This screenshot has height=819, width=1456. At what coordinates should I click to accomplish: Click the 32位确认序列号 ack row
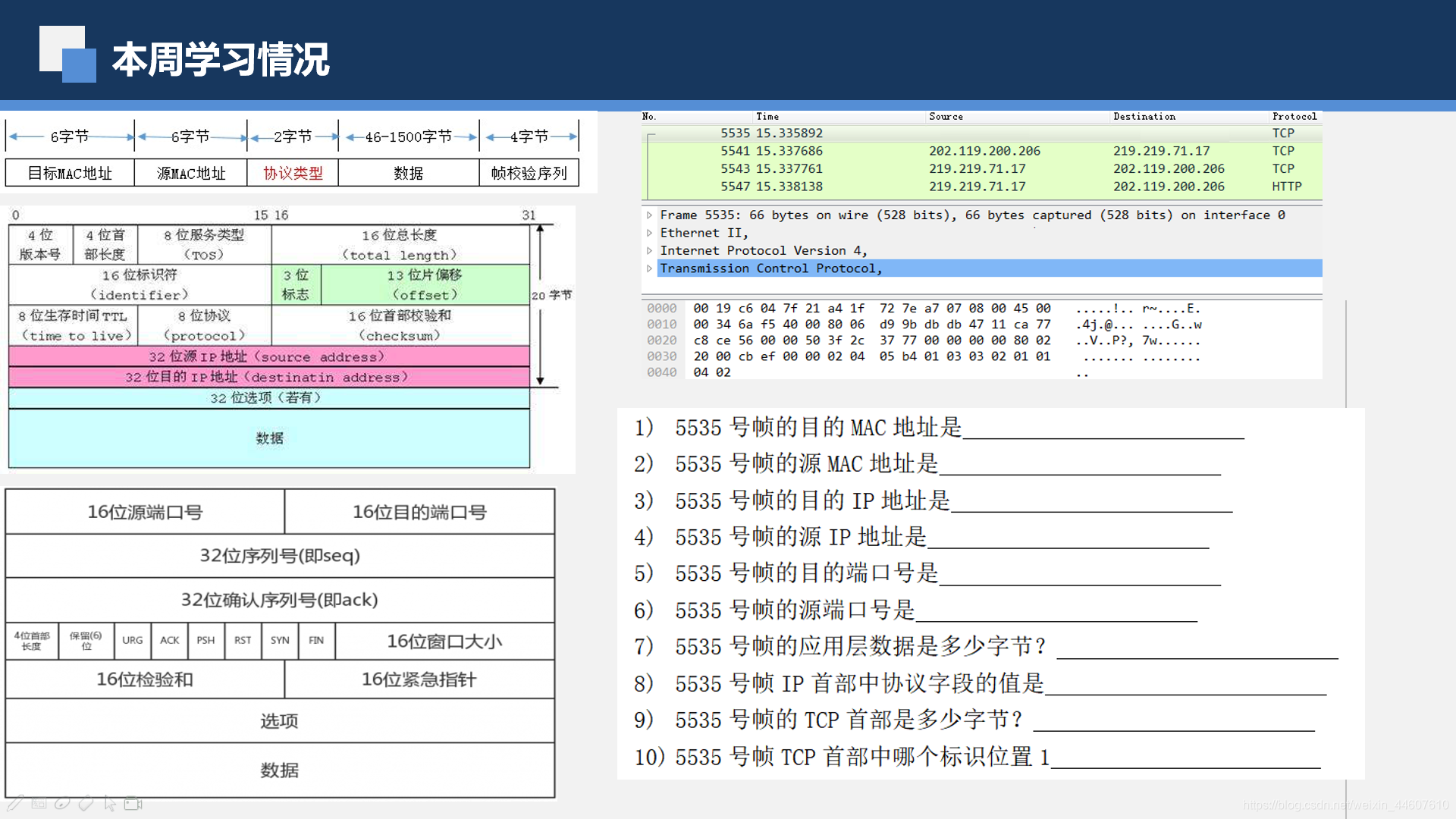pos(280,600)
